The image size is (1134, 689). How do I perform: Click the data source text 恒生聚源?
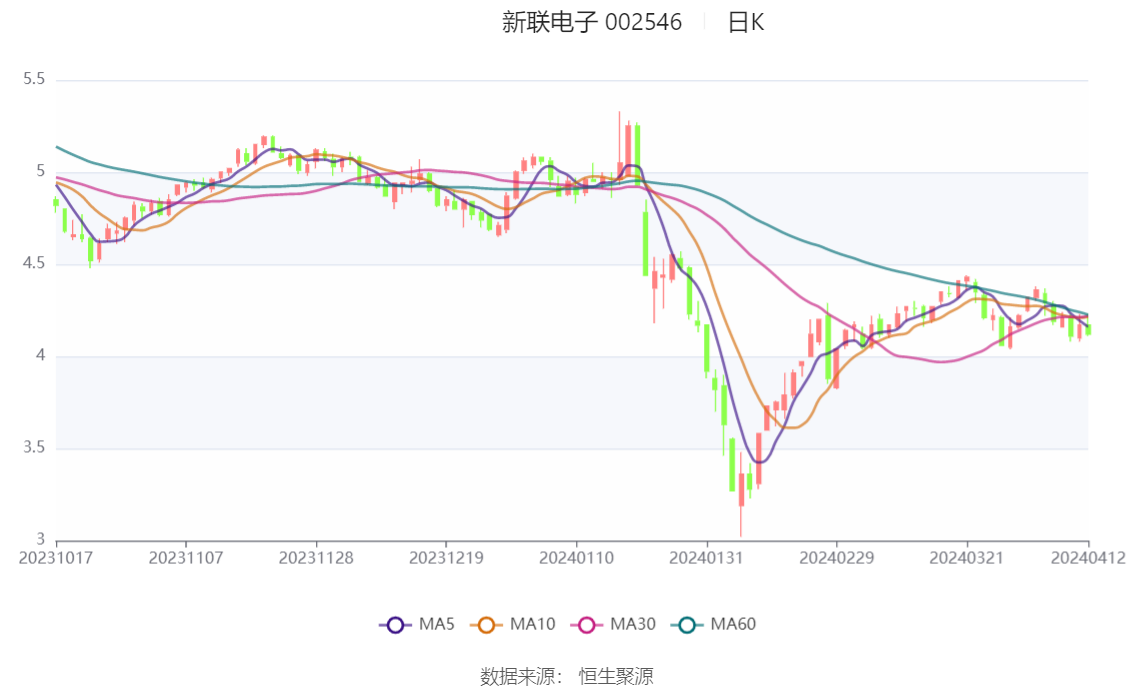pos(616,677)
